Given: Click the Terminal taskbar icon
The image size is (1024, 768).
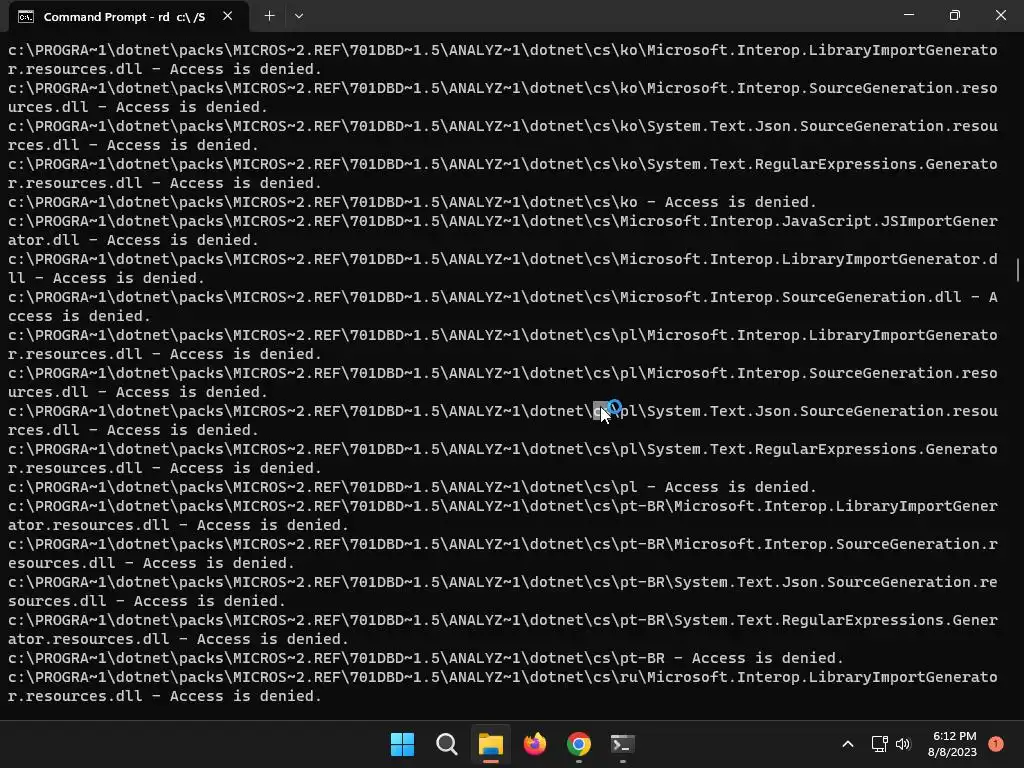Looking at the screenshot, I should tap(622, 744).
